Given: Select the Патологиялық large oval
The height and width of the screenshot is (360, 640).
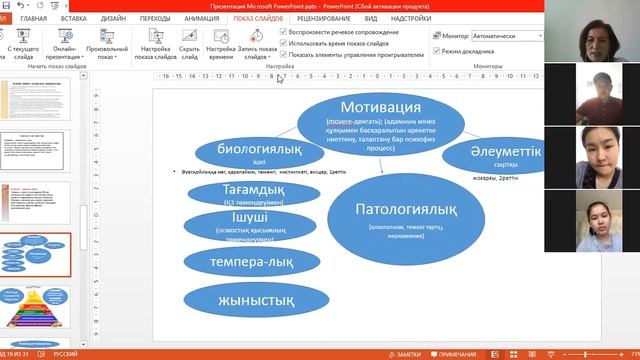Looking at the screenshot, I should point(406,219).
